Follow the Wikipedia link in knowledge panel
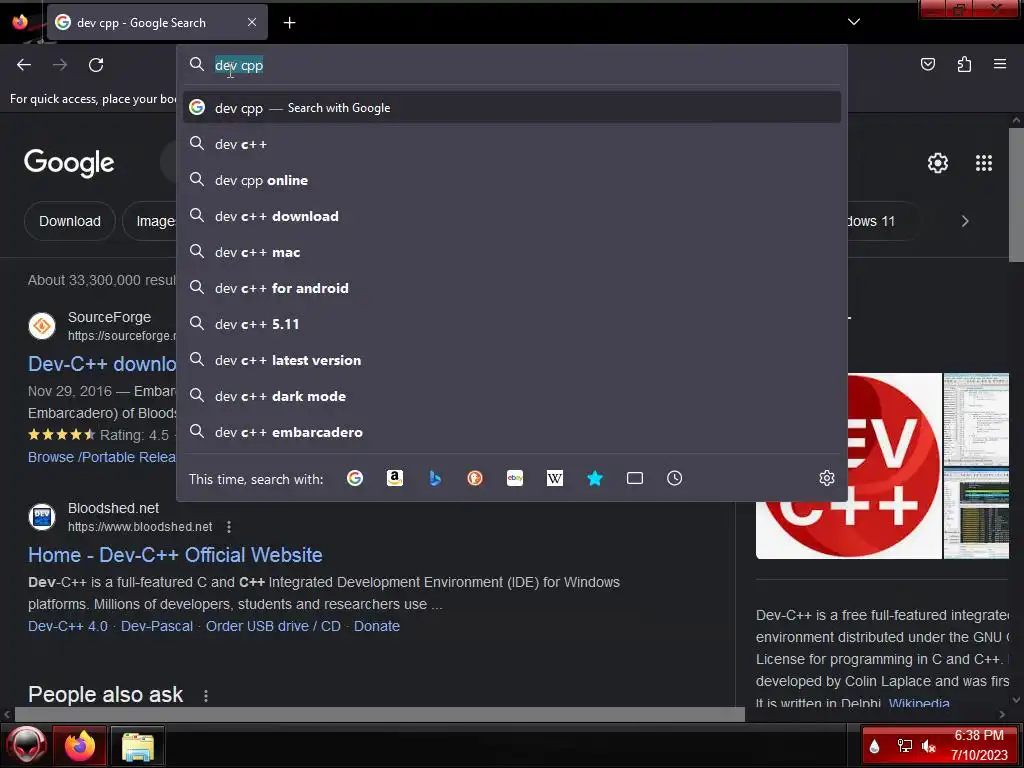Image resolution: width=1024 pixels, height=768 pixels. click(x=919, y=703)
